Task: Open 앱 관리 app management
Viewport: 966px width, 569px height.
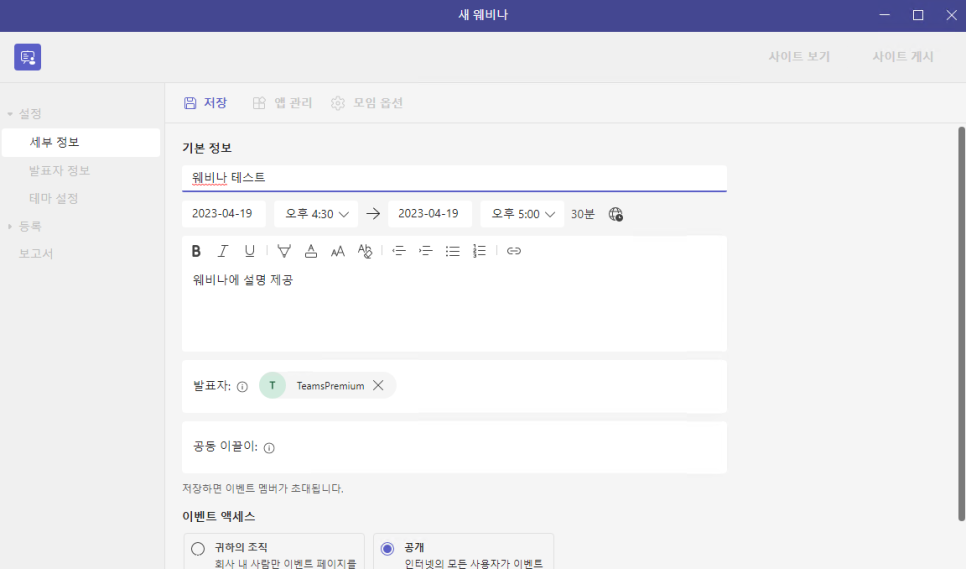Action: (x=283, y=103)
